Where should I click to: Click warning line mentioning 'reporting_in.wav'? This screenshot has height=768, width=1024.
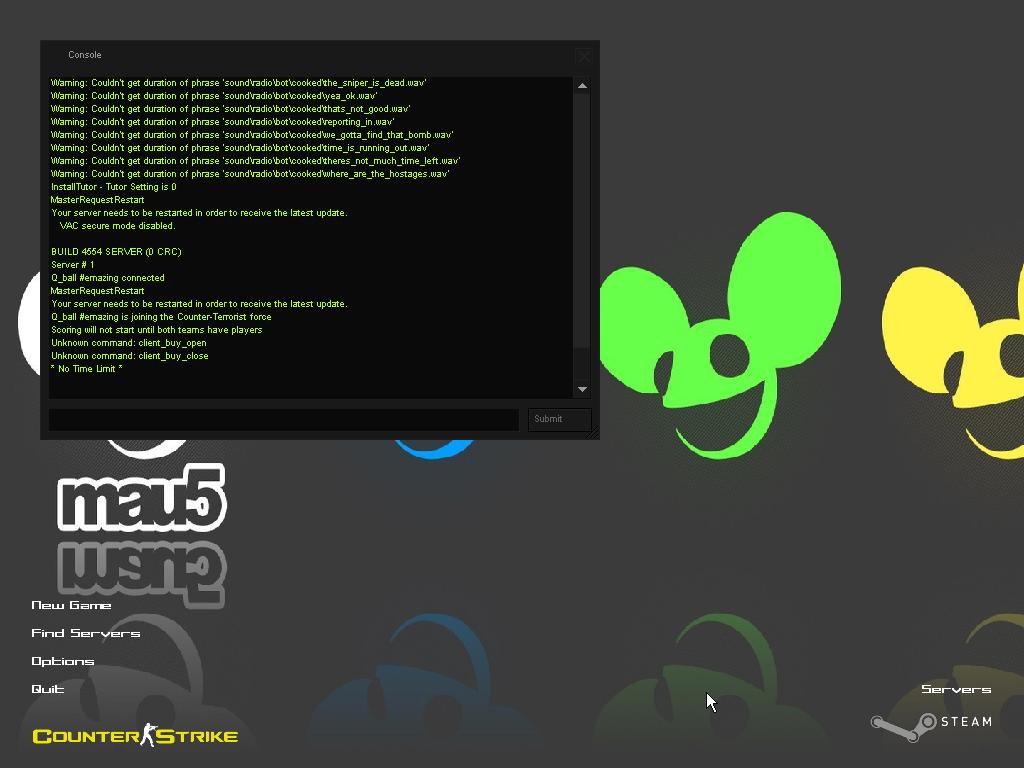(x=223, y=122)
